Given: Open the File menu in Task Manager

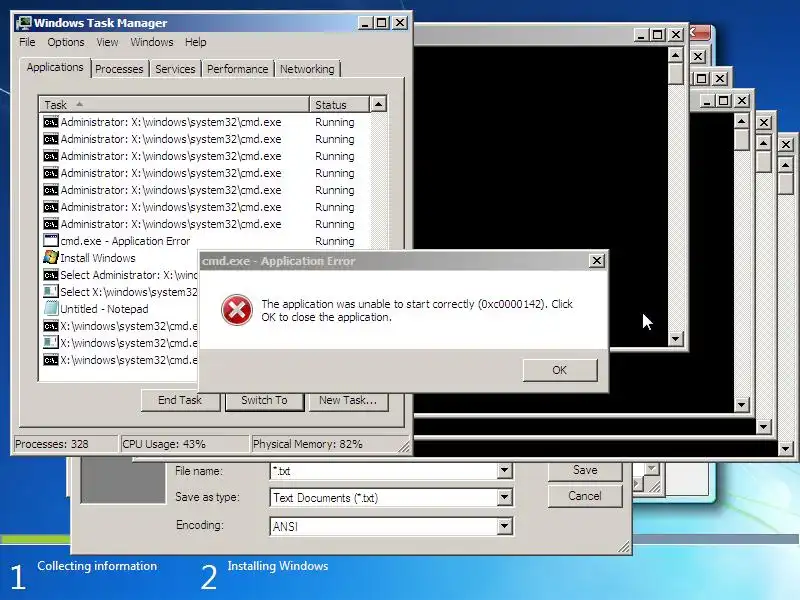Looking at the screenshot, I should (x=27, y=42).
